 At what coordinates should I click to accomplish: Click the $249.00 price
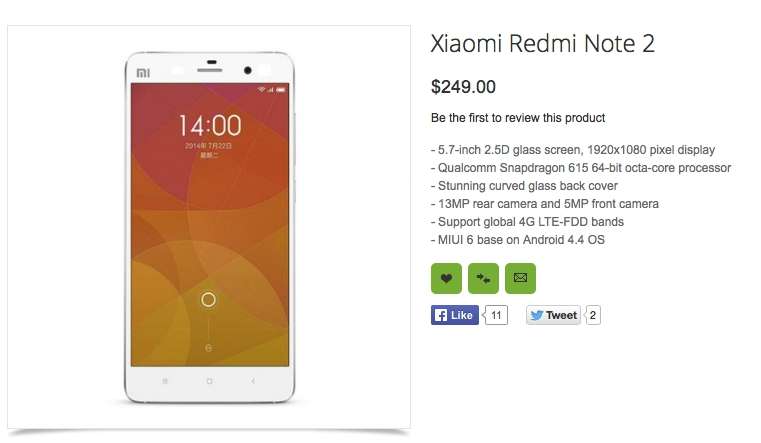click(463, 87)
